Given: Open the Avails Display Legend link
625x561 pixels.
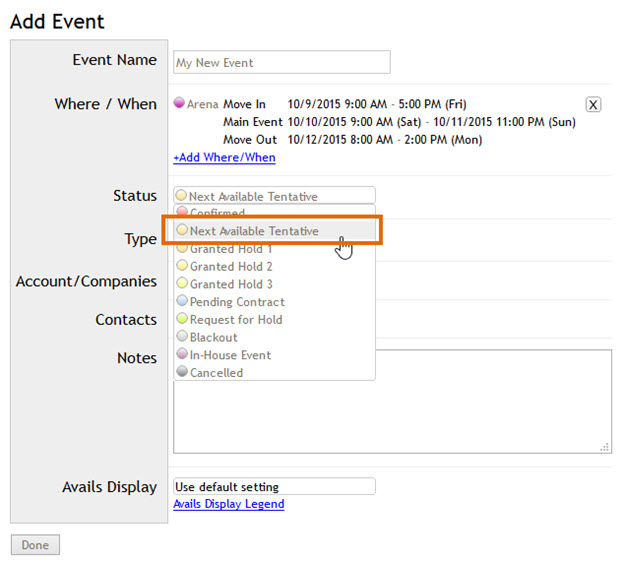Looking at the screenshot, I should click(229, 504).
